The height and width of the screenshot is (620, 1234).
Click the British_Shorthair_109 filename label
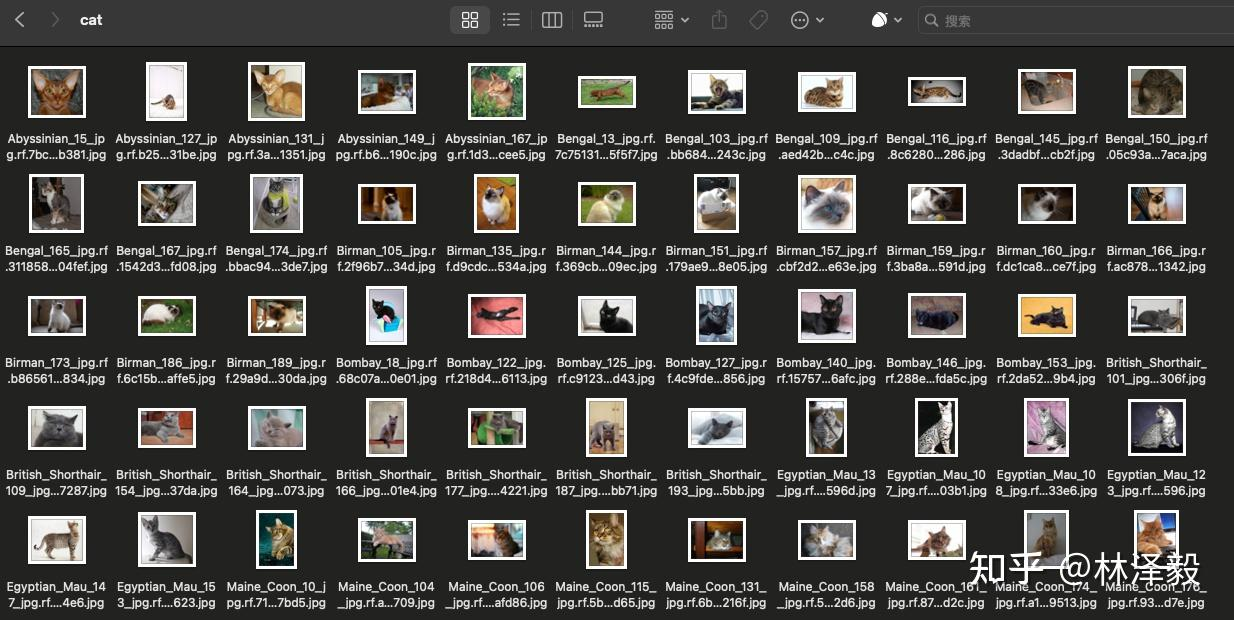tap(56, 483)
